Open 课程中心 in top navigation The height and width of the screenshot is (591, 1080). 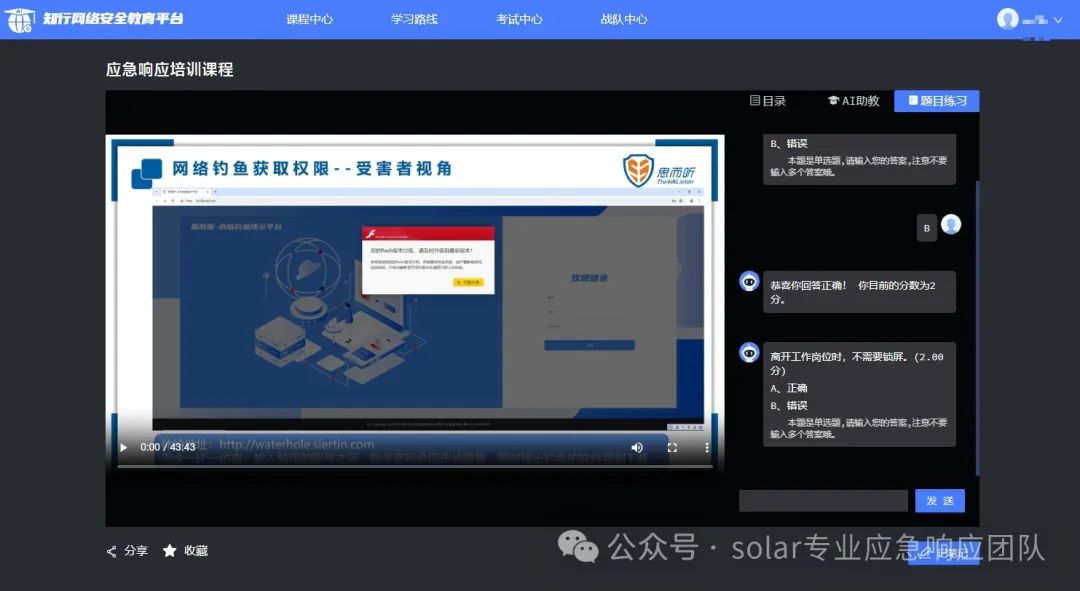tap(309, 19)
